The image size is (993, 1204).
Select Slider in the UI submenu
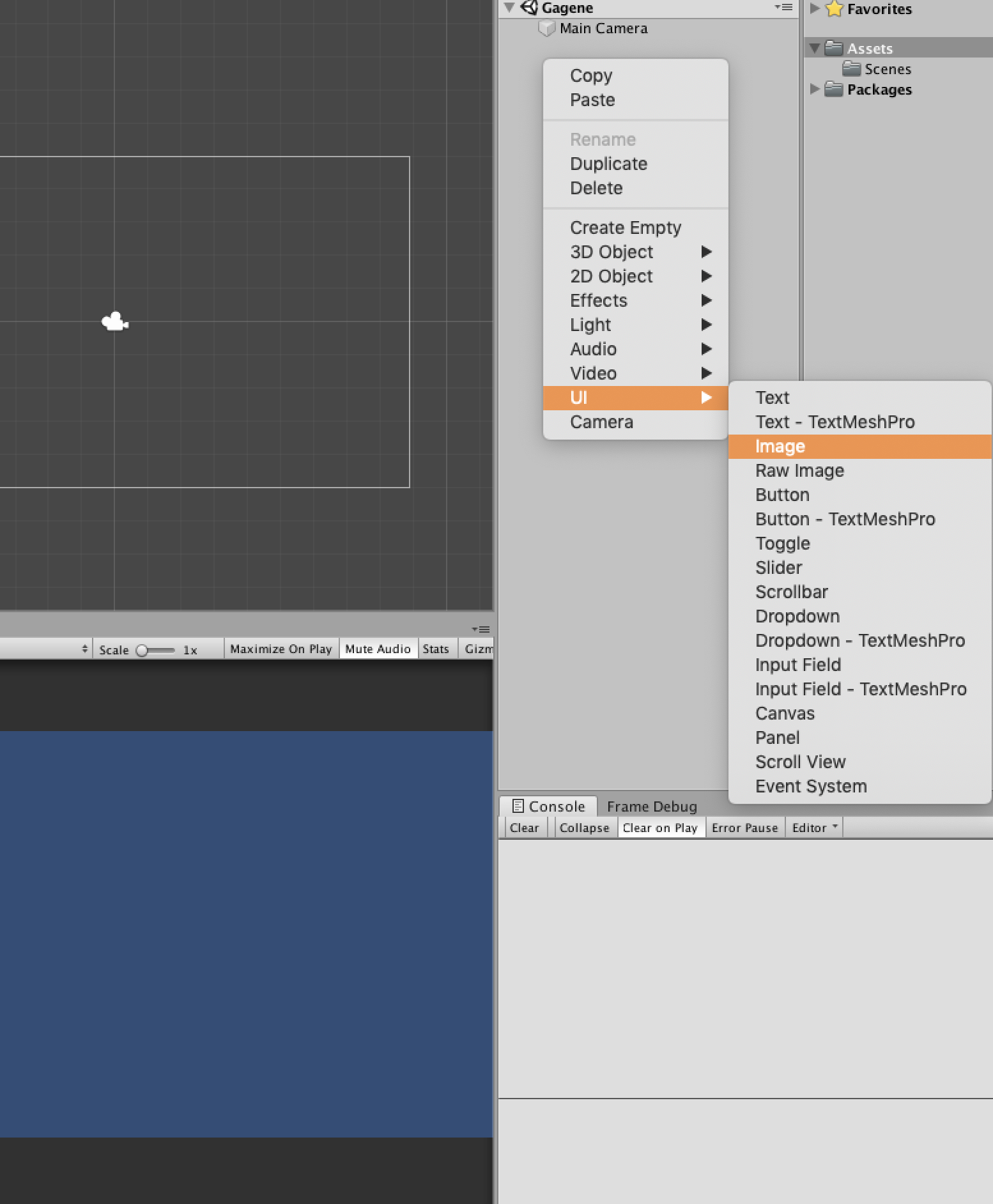point(859,567)
